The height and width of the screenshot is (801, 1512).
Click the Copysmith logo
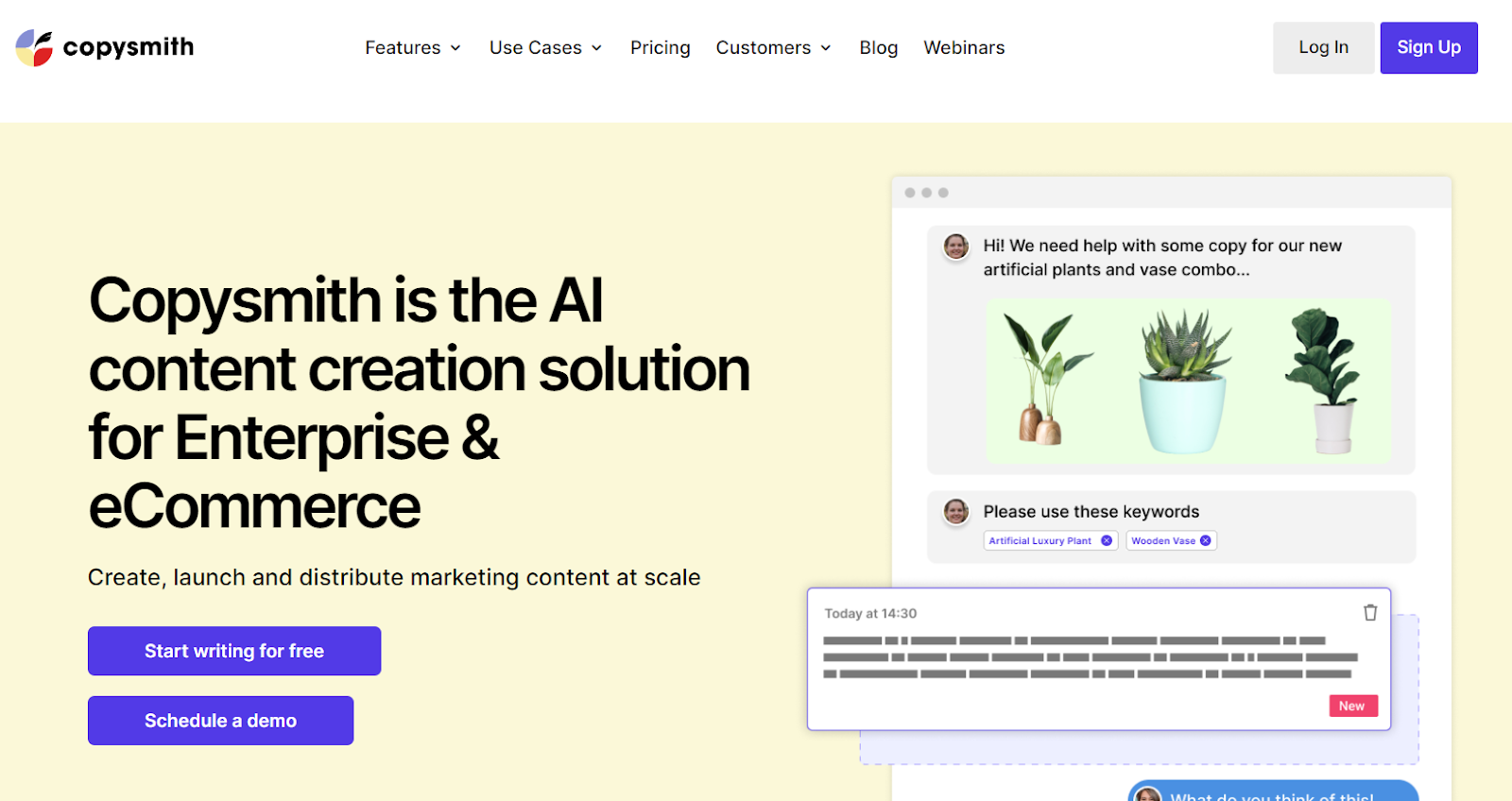click(x=105, y=47)
